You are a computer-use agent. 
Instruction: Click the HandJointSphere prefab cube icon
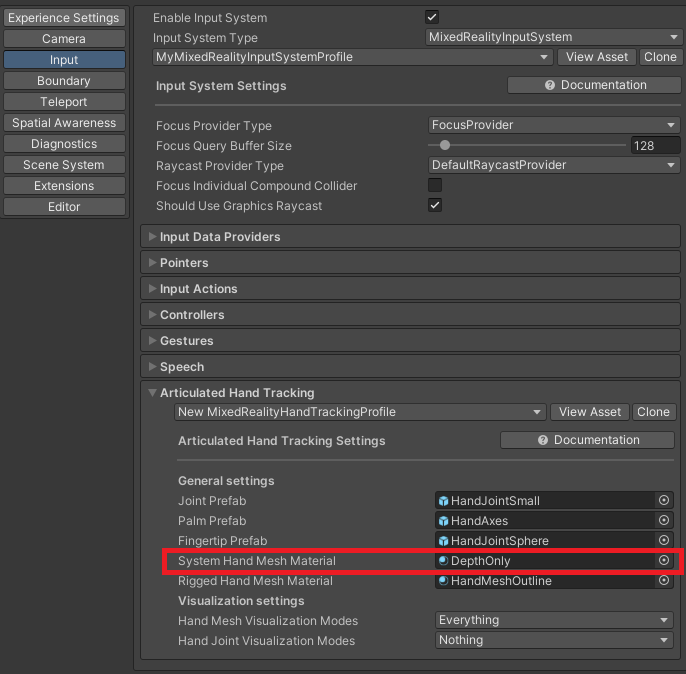coord(443,541)
